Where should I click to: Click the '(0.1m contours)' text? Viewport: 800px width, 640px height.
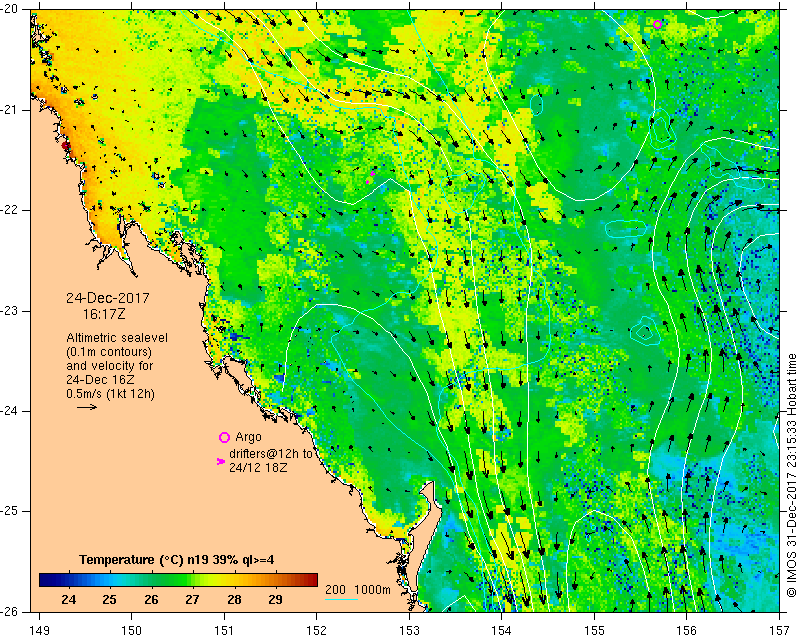(x=109, y=352)
